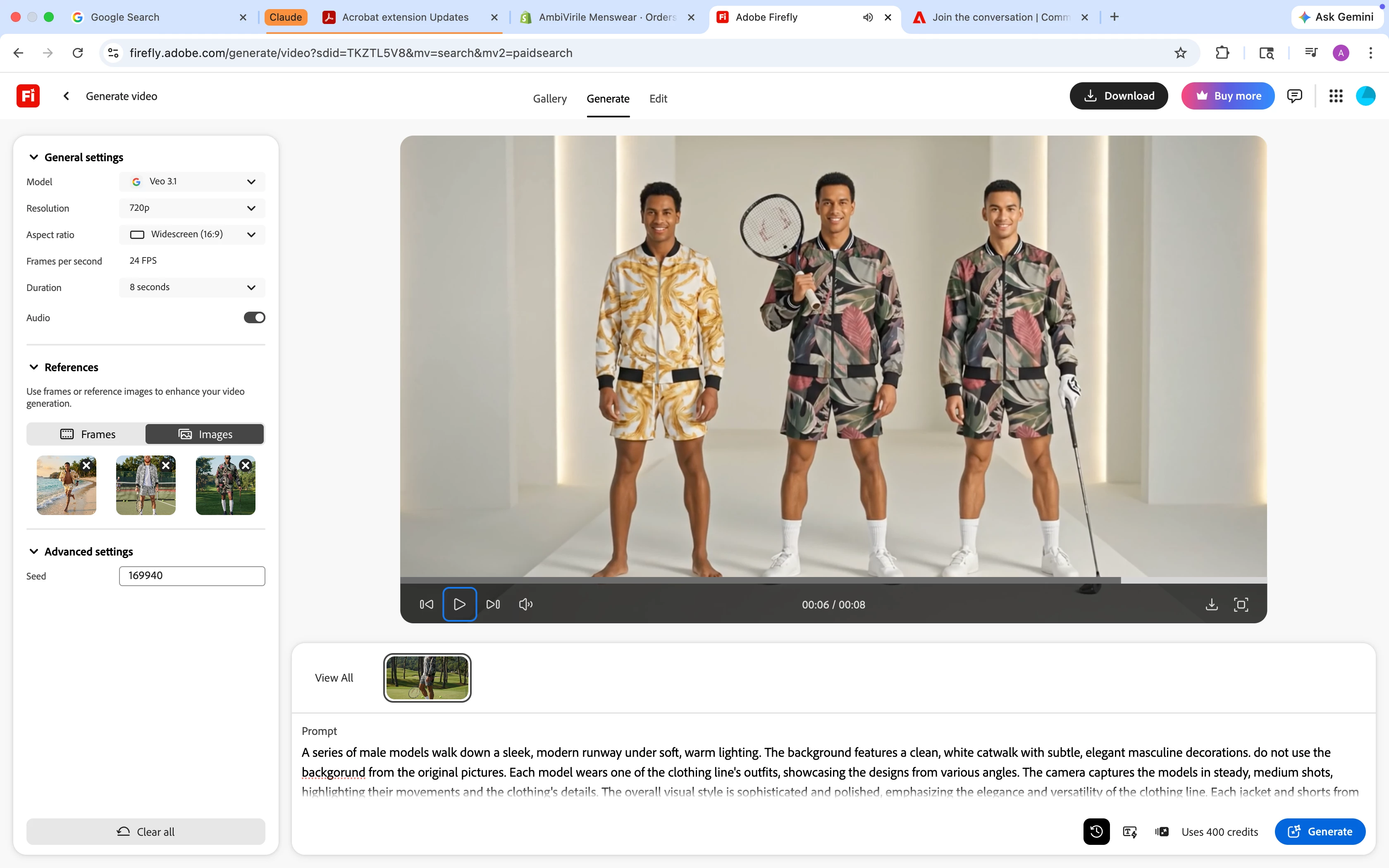Open generation history icon
Image resolution: width=1389 pixels, height=868 pixels.
pyautogui.click(x=1096, y=831)
